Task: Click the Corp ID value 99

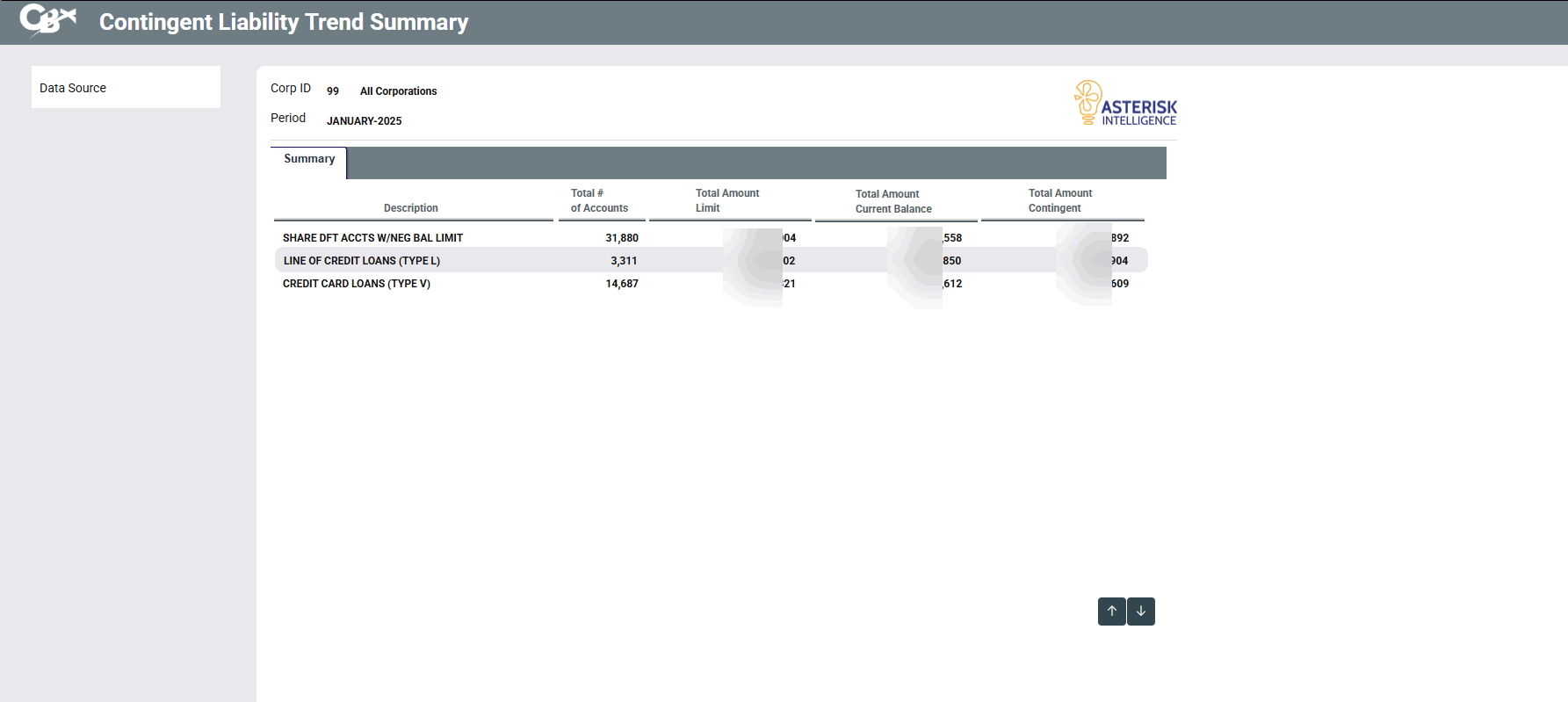Action: click(333, 91)
